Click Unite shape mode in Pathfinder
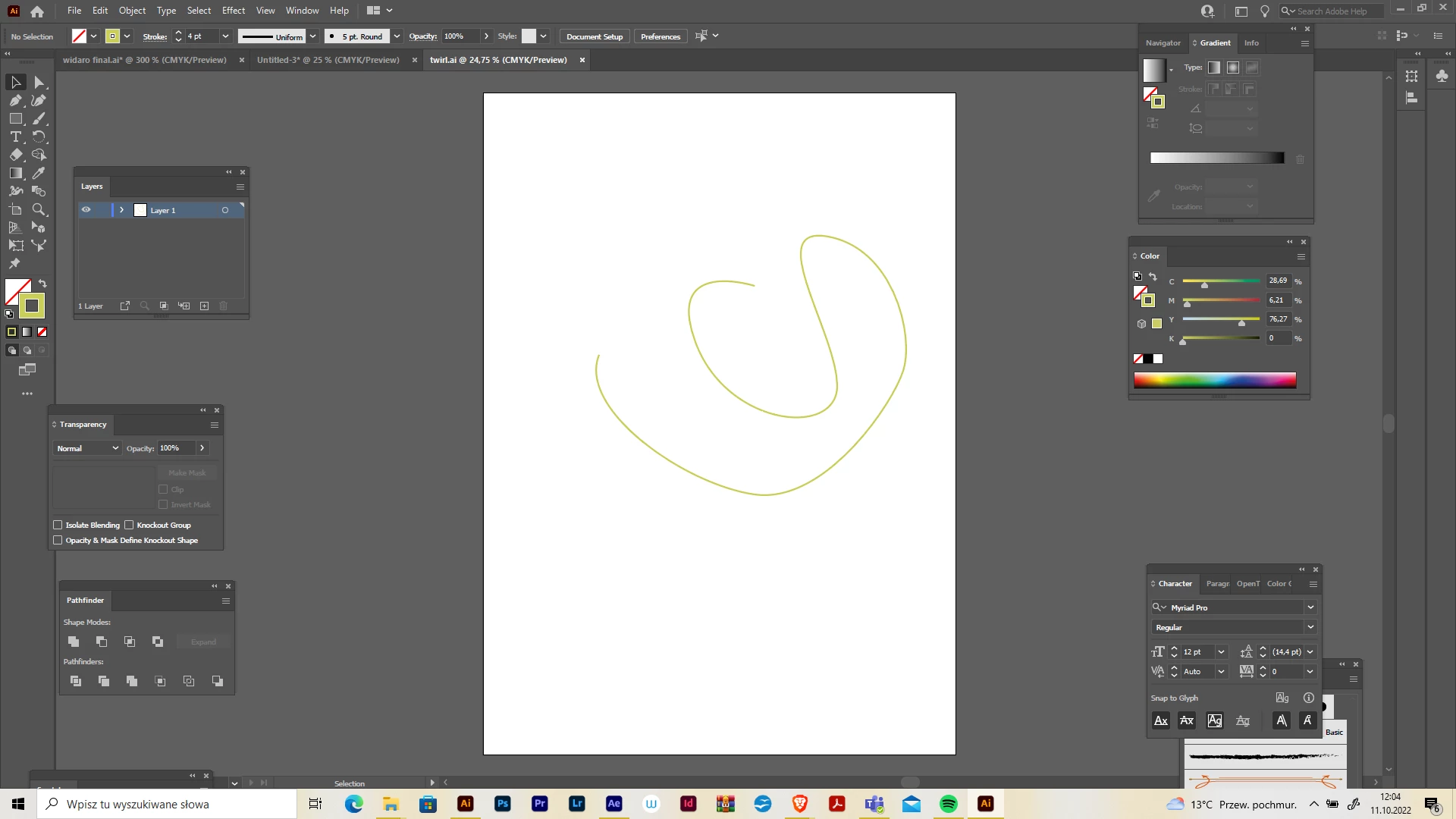 [74, 642]
